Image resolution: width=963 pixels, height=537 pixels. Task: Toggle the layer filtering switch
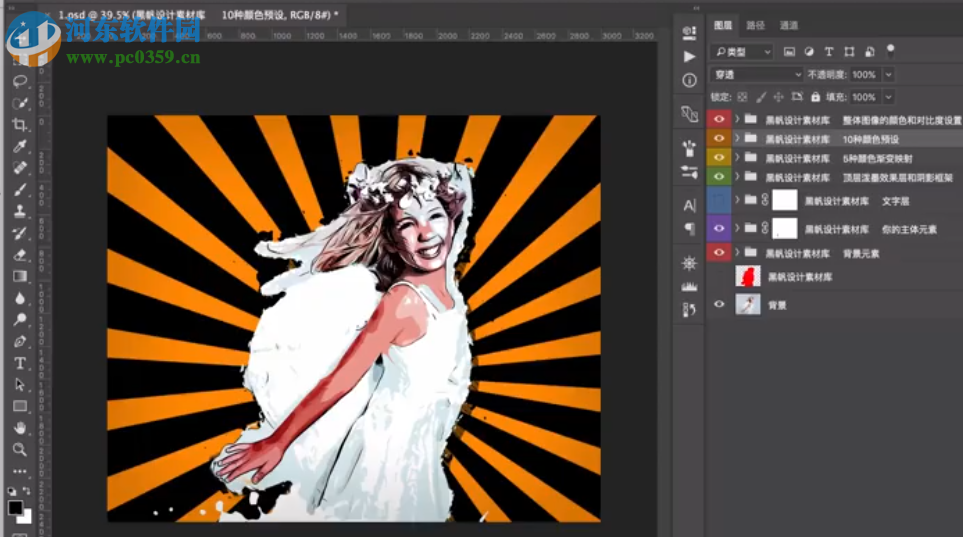[890, 51]
